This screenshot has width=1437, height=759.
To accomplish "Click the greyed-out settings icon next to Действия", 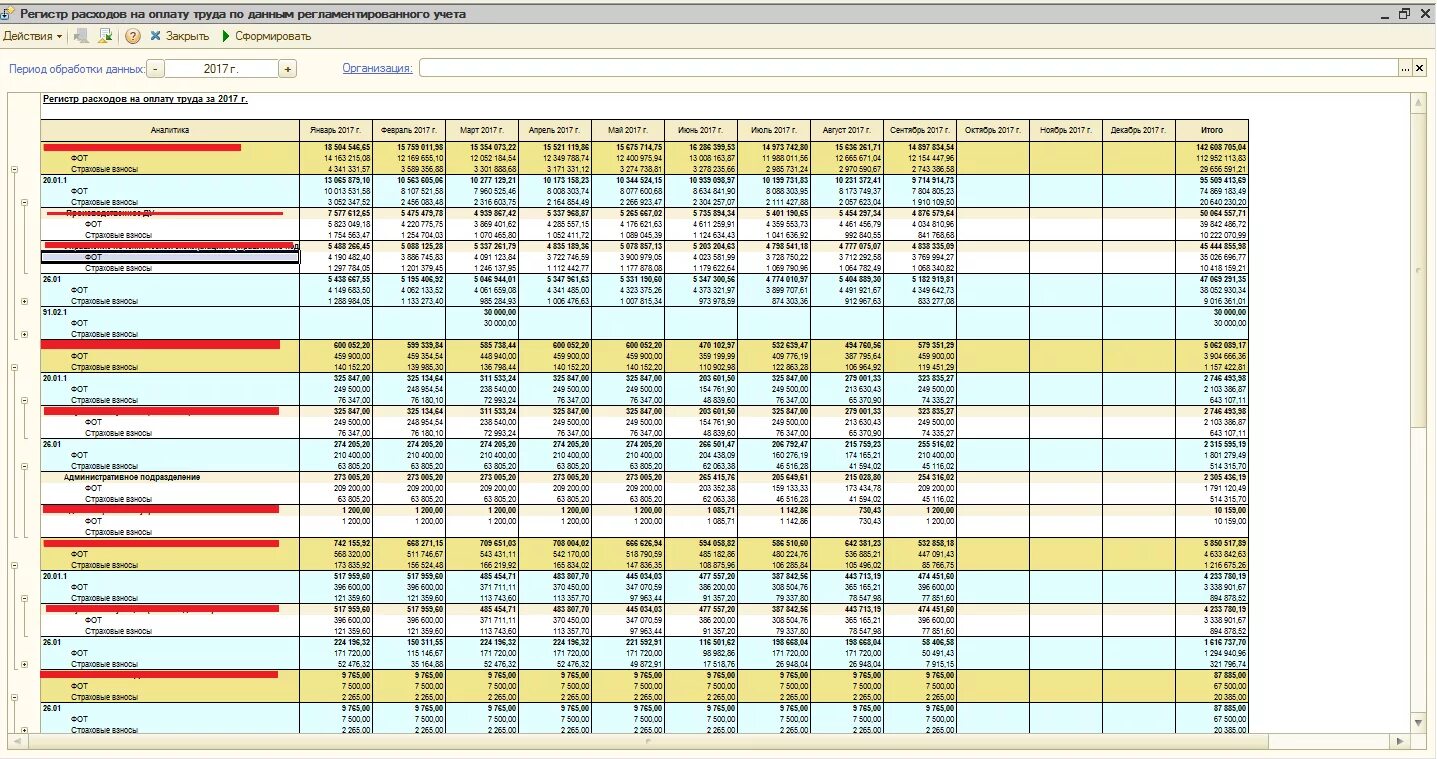I will [81, 36].
